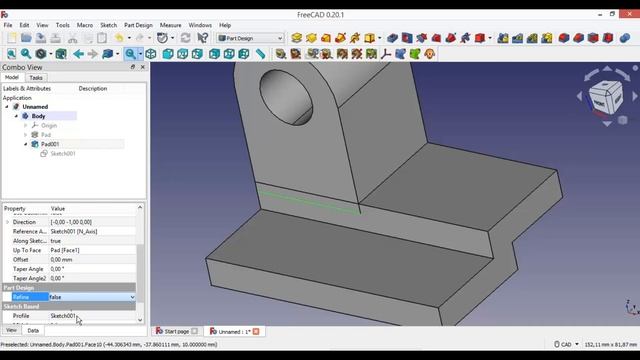The image size is (640, 360).
Task: Switch to the Top view cube icon
Action: (x=182, y=54)
